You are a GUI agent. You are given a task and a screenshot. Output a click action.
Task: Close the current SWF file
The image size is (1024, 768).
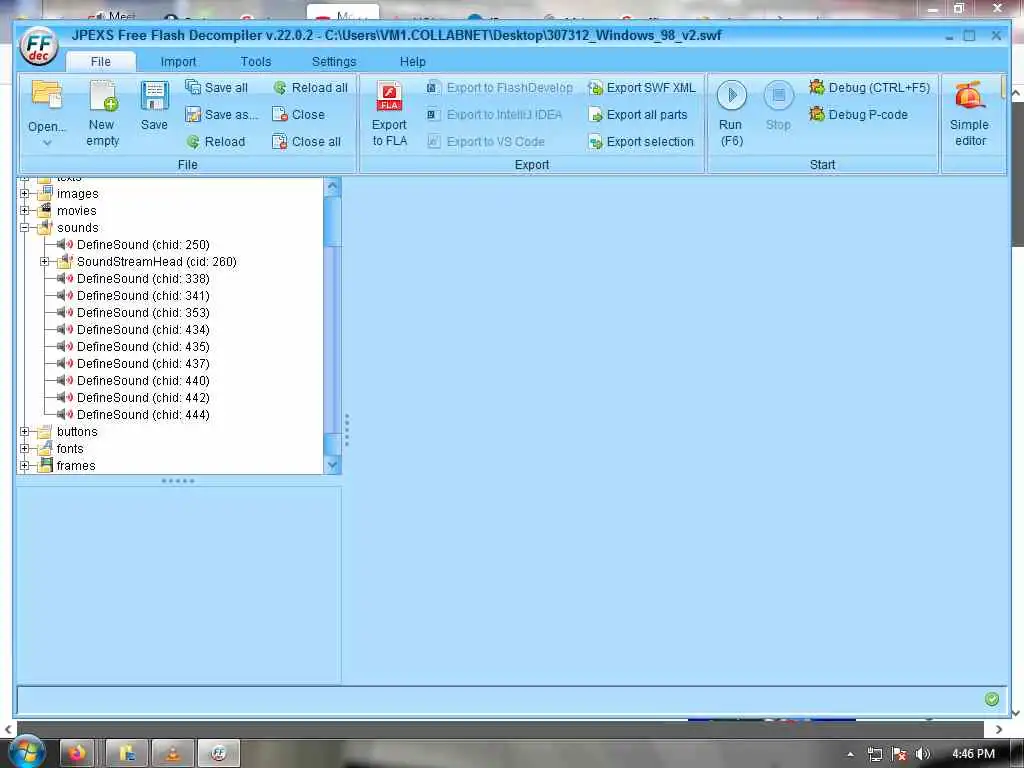coord(298,115)
